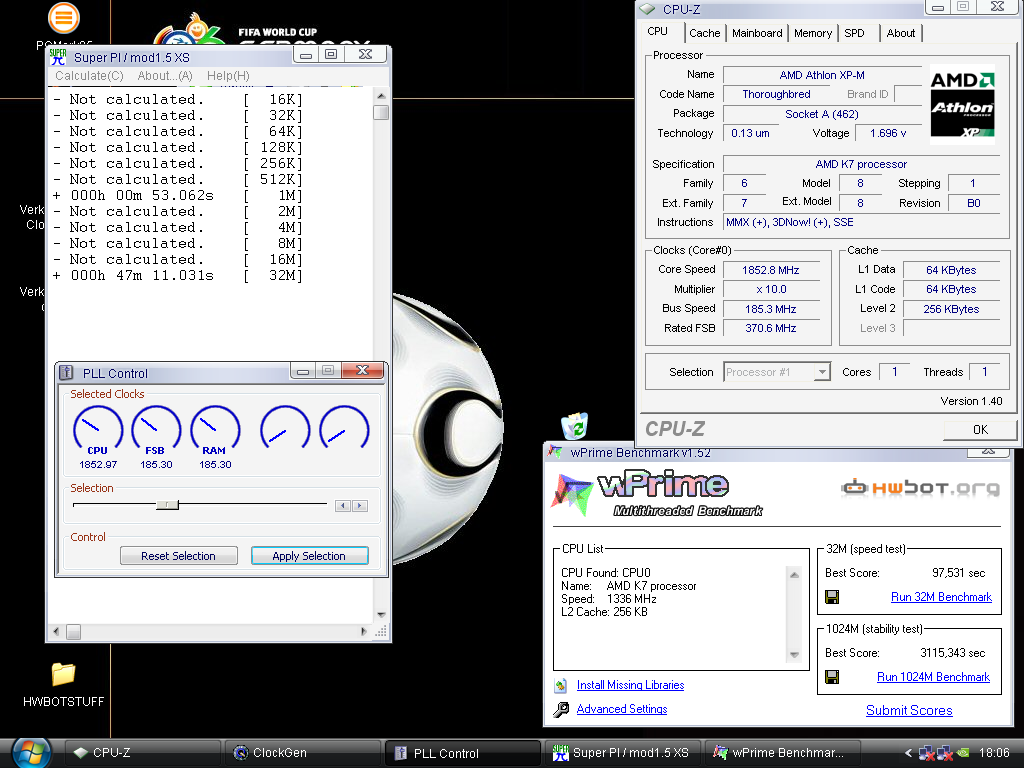Image resolution: width=1024 pixels, height=768 pixels.
Task: Click the FSB clock gauge in PLL Control
Action: tap(156, 429)
